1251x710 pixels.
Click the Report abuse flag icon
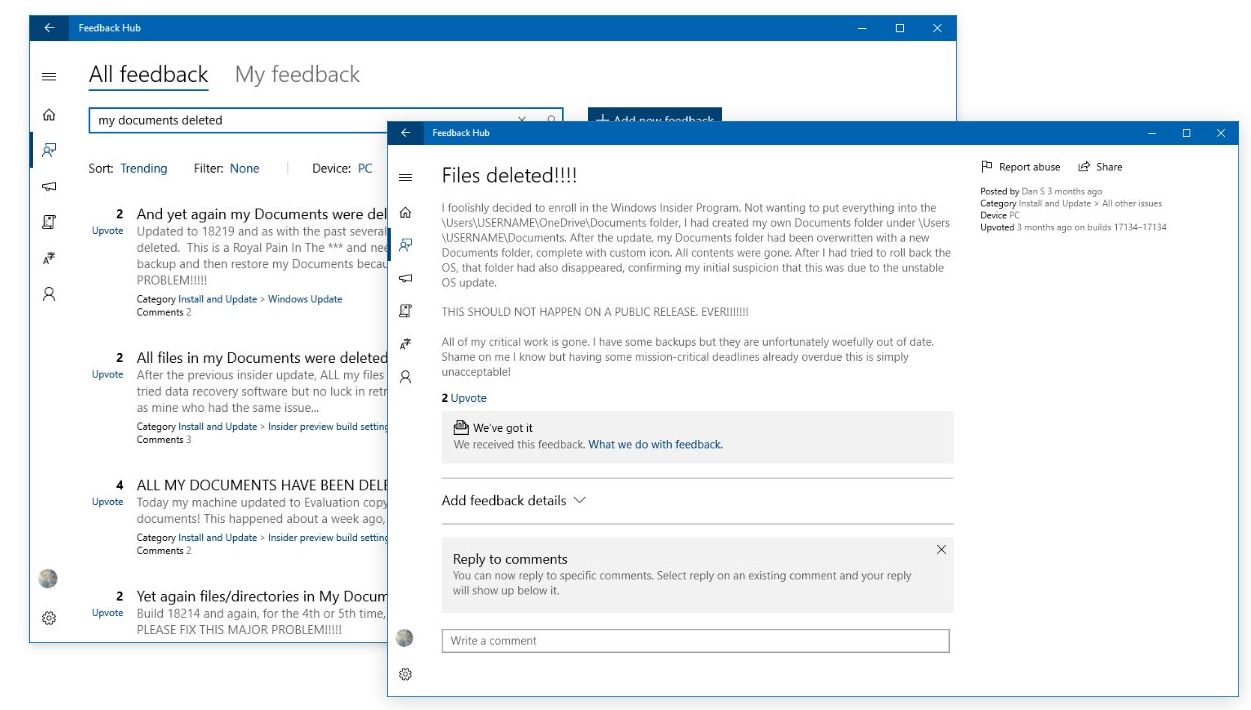(x=986, y=167)
